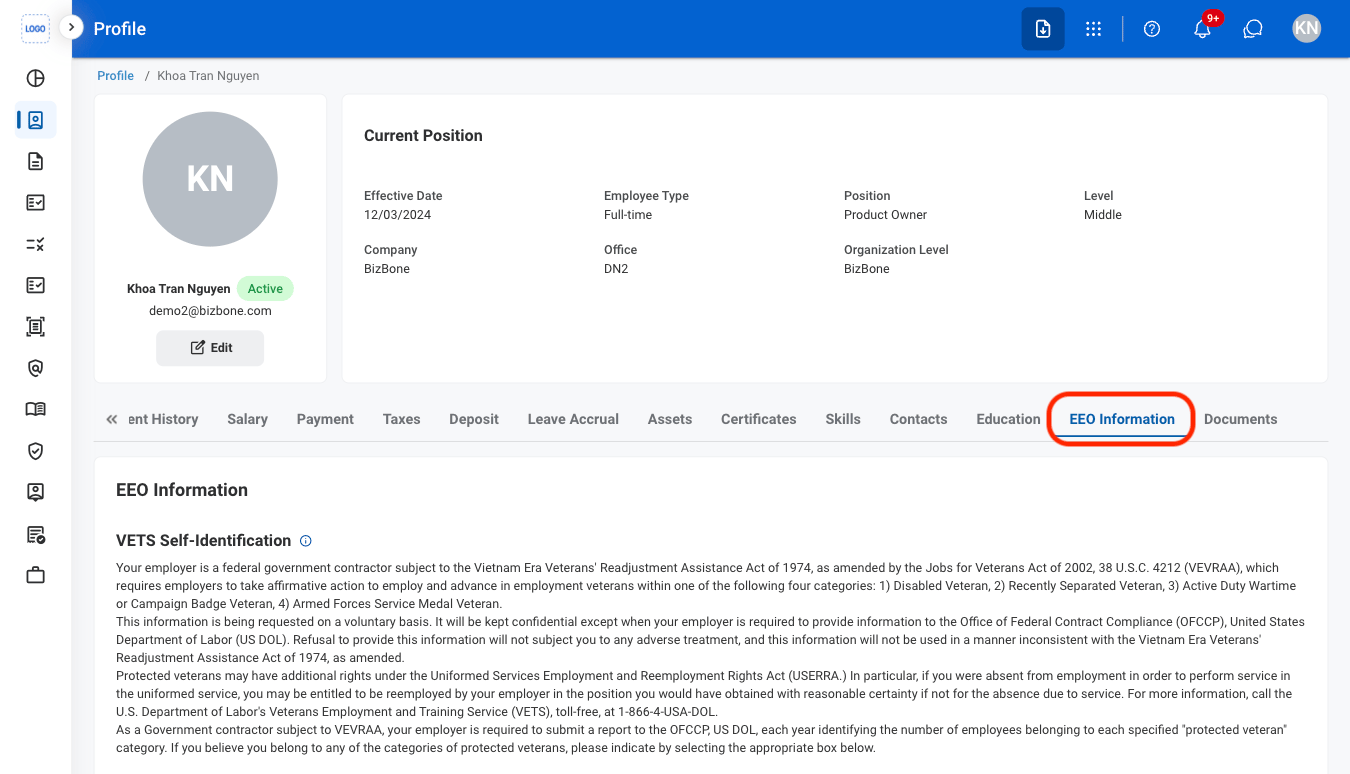Open the pie chart dashboard sidebar icon

[35, 78]
